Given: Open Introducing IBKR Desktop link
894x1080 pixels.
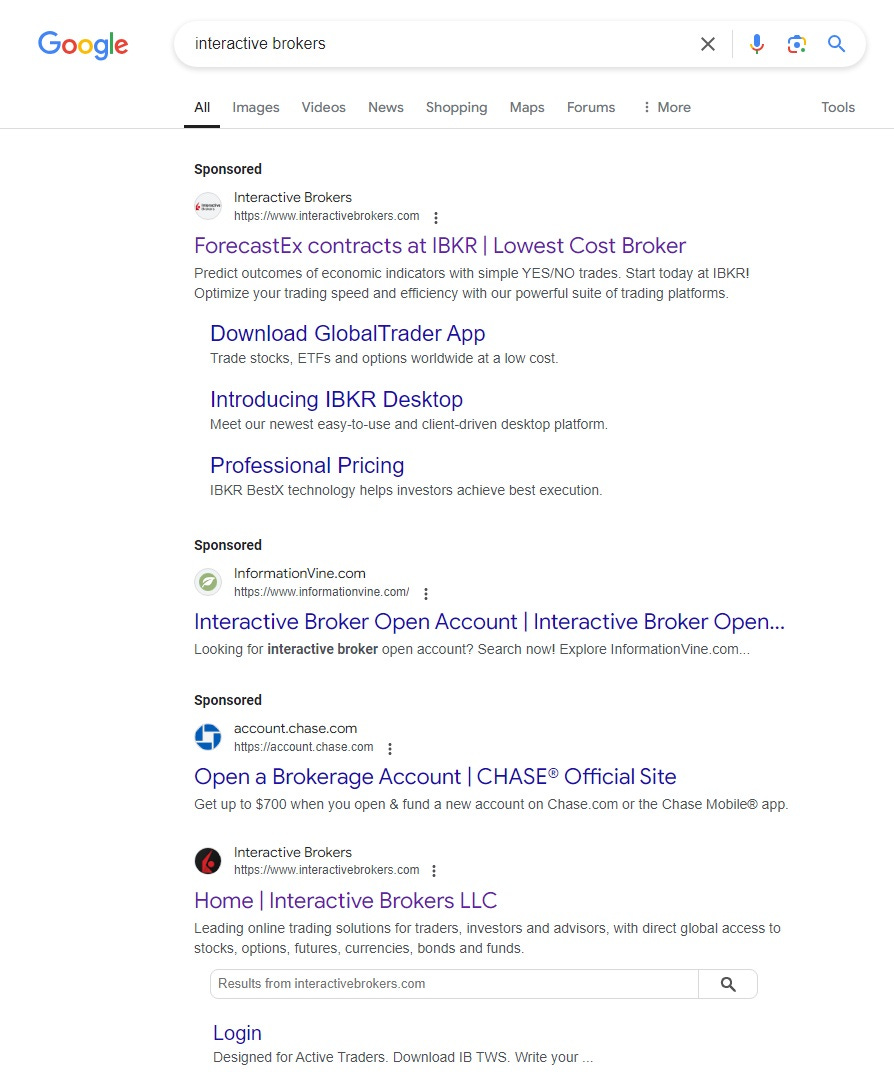Looking at the screenshot, I should tap(336, 399).
